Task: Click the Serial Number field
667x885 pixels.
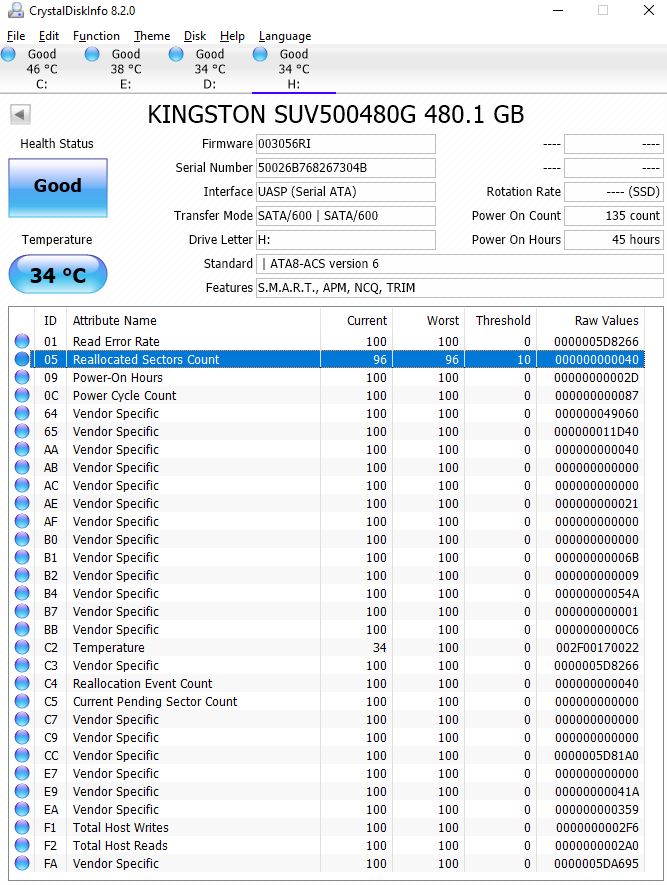Action: coord(345,168)
